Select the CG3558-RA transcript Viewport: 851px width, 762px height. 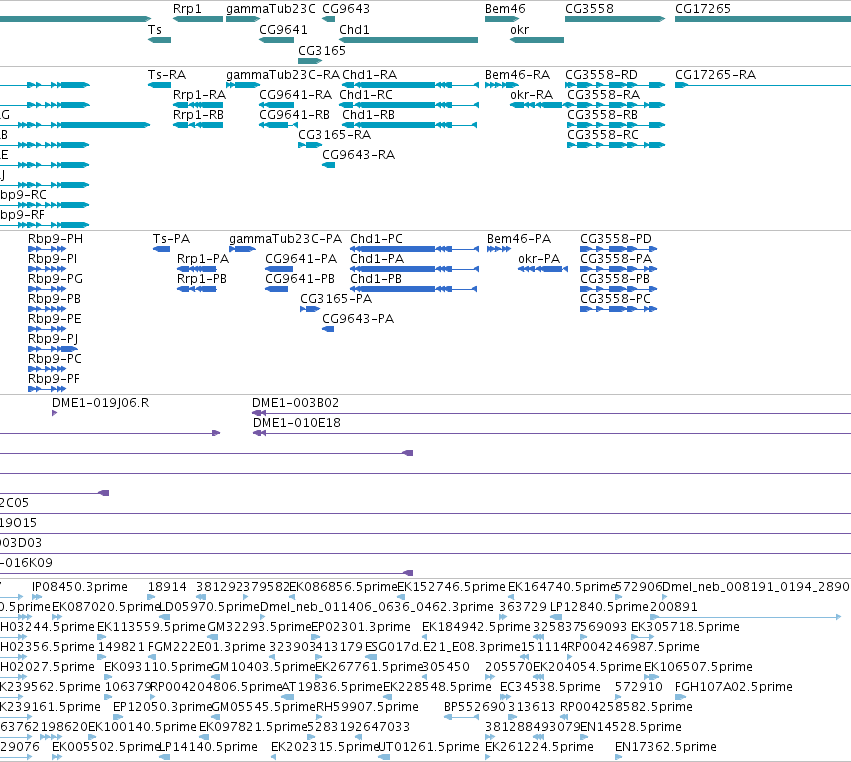[x=616, y=105]
